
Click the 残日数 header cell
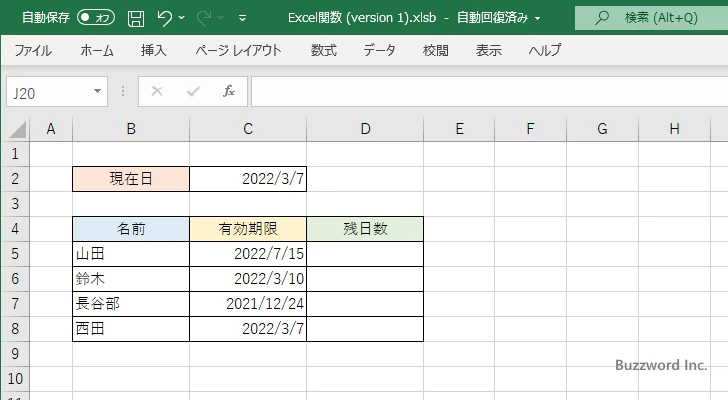tap(365, 229)
